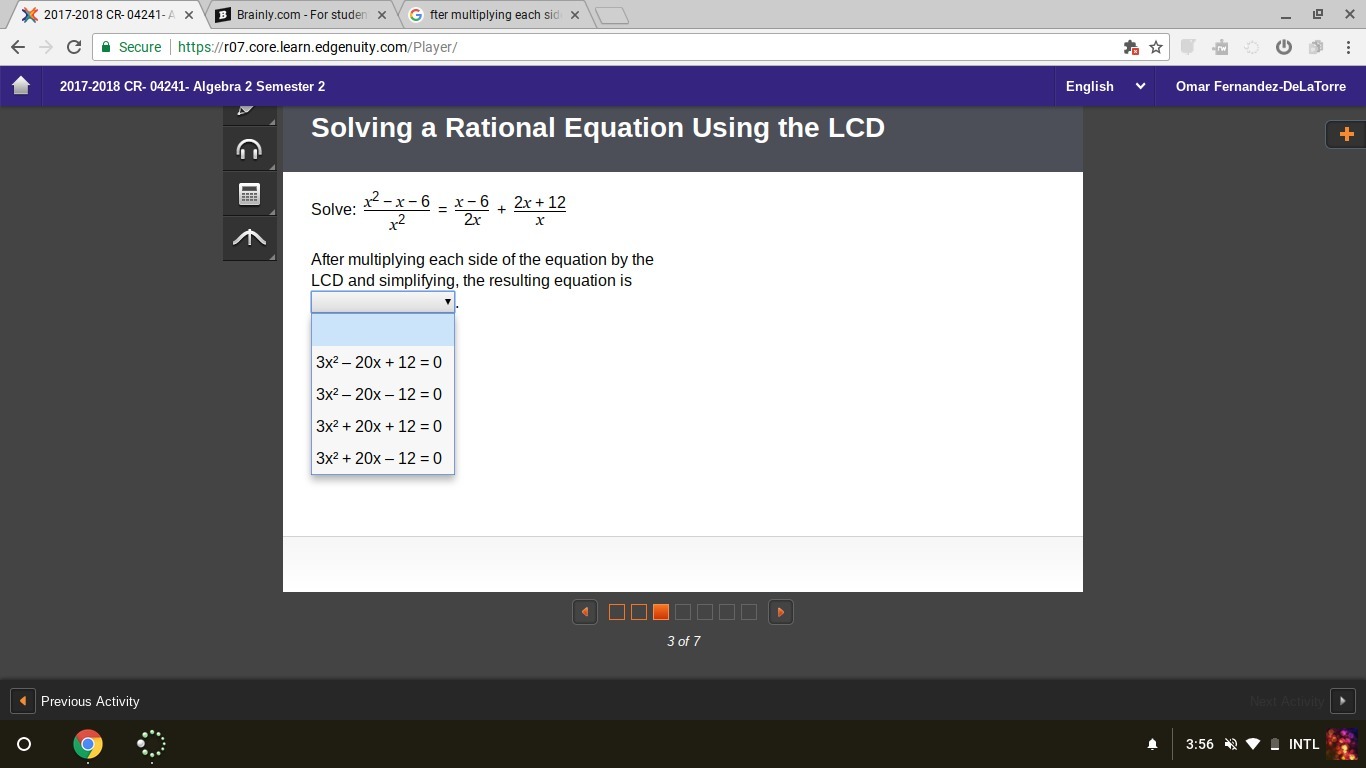This screenshot has height=768, width=1366.
Task: Switch to the Google search tab
Action: pos(493,15)
